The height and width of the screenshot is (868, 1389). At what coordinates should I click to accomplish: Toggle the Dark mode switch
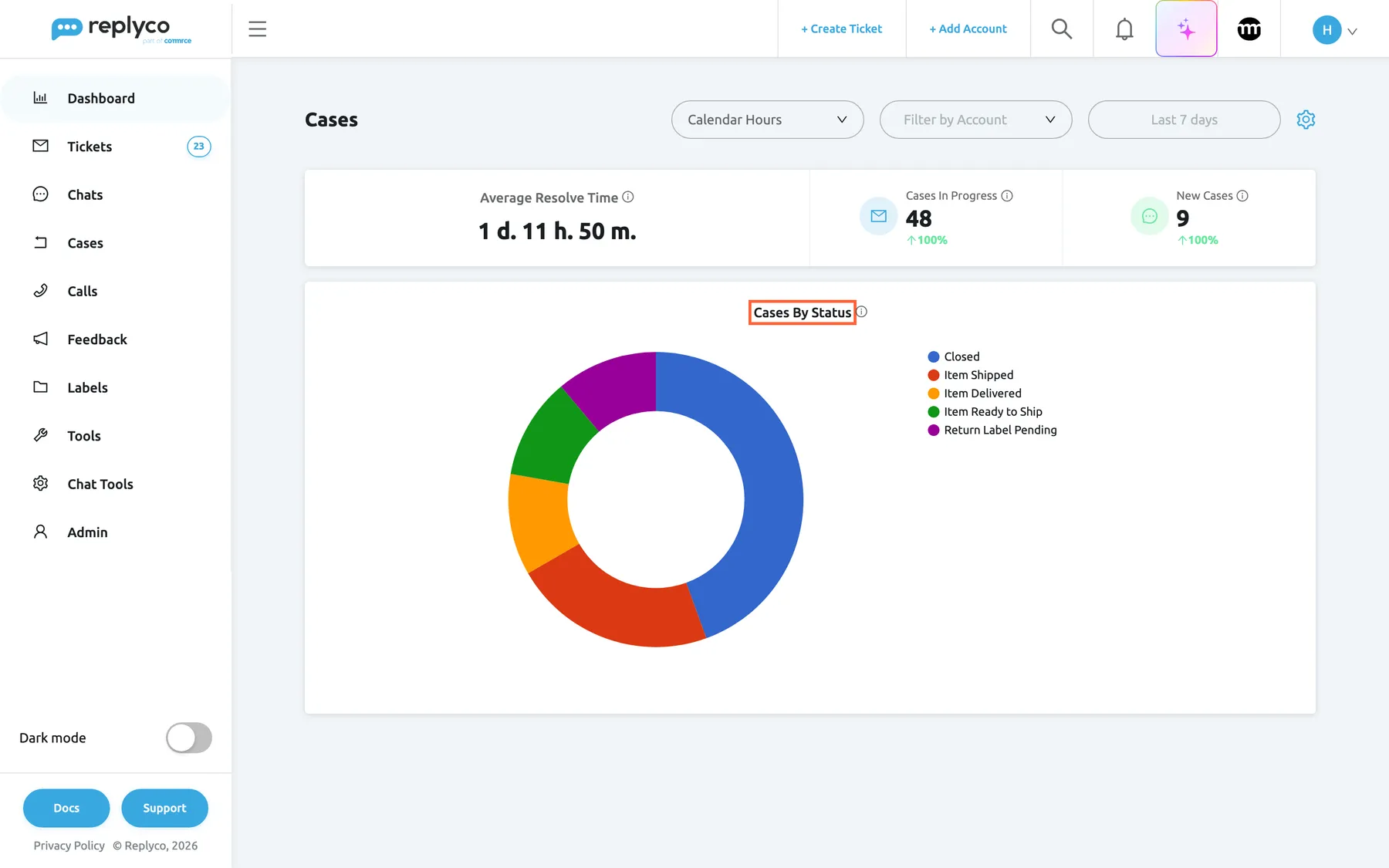(189, 738)
